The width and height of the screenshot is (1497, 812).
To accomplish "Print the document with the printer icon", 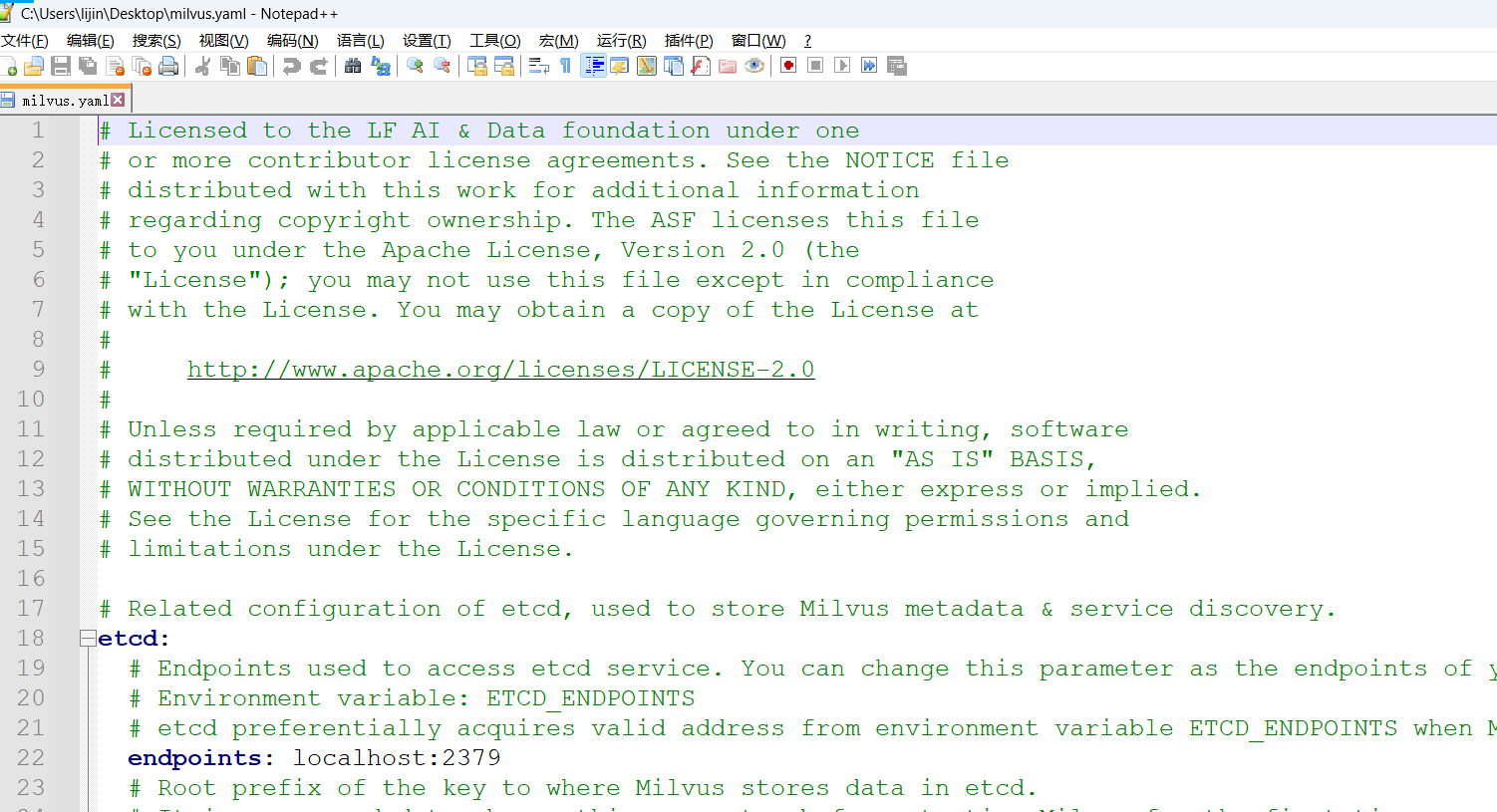I will 169,66.
